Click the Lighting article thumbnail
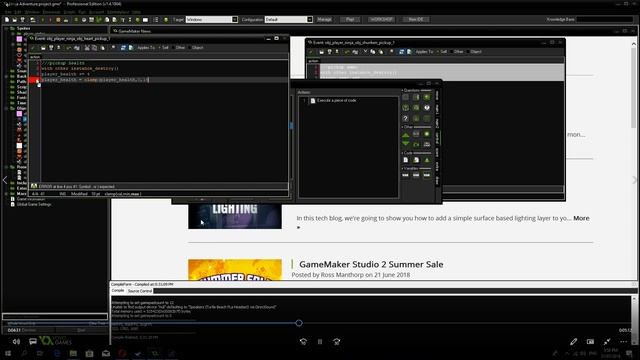The image size is (640, 360). pyautogui.click(x=235, y=216)
